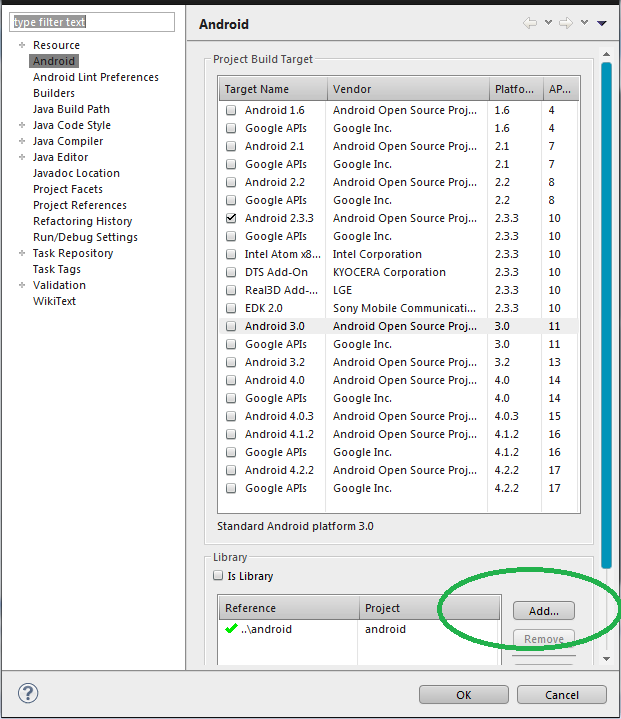Uncheck the Android 2.3.3 target checkbox
Image resolution: width=621 pixels, height=719 pixels.
pyautogui.click(x=231, y=218)
